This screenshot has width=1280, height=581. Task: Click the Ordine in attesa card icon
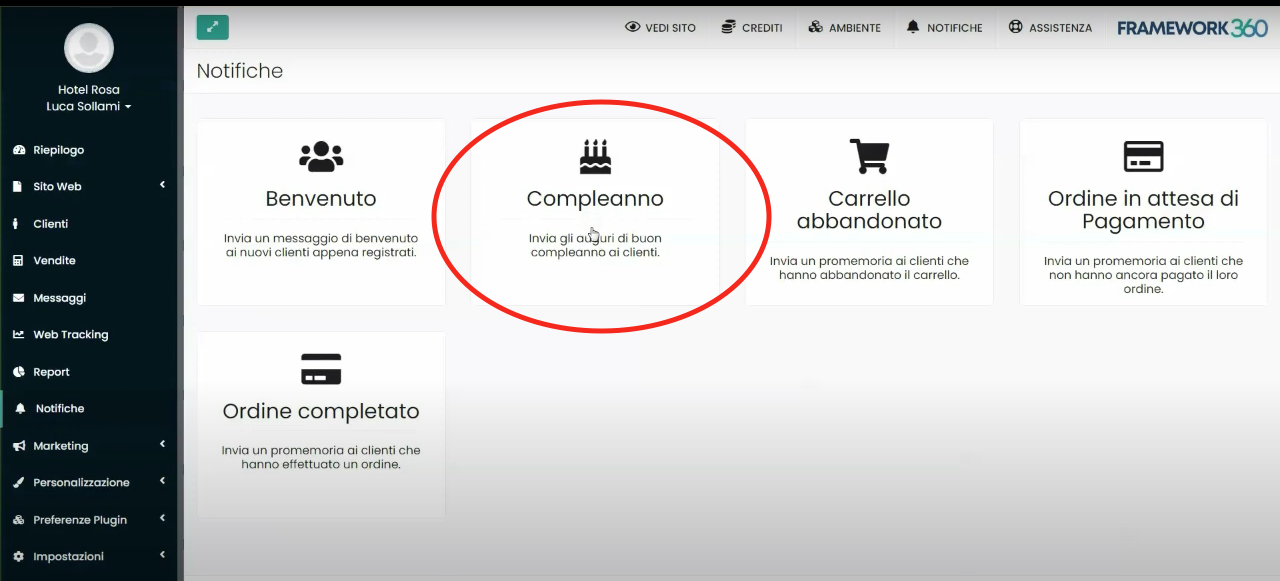(1143, 156)
